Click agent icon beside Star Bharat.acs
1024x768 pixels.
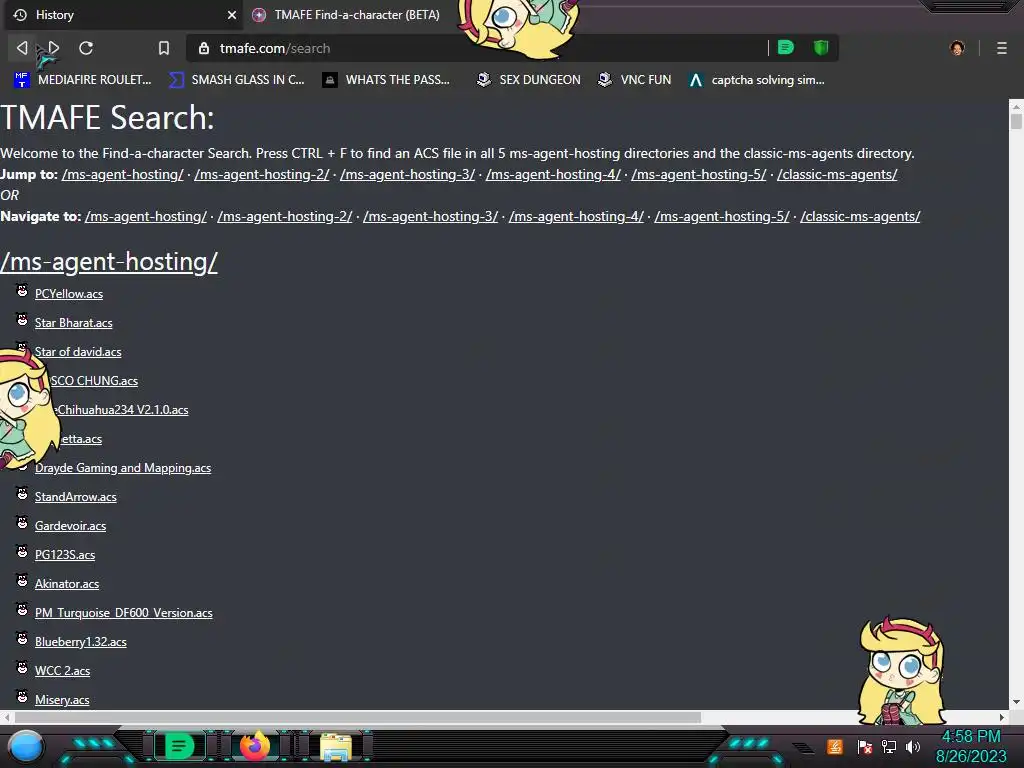tap(22, 319)
